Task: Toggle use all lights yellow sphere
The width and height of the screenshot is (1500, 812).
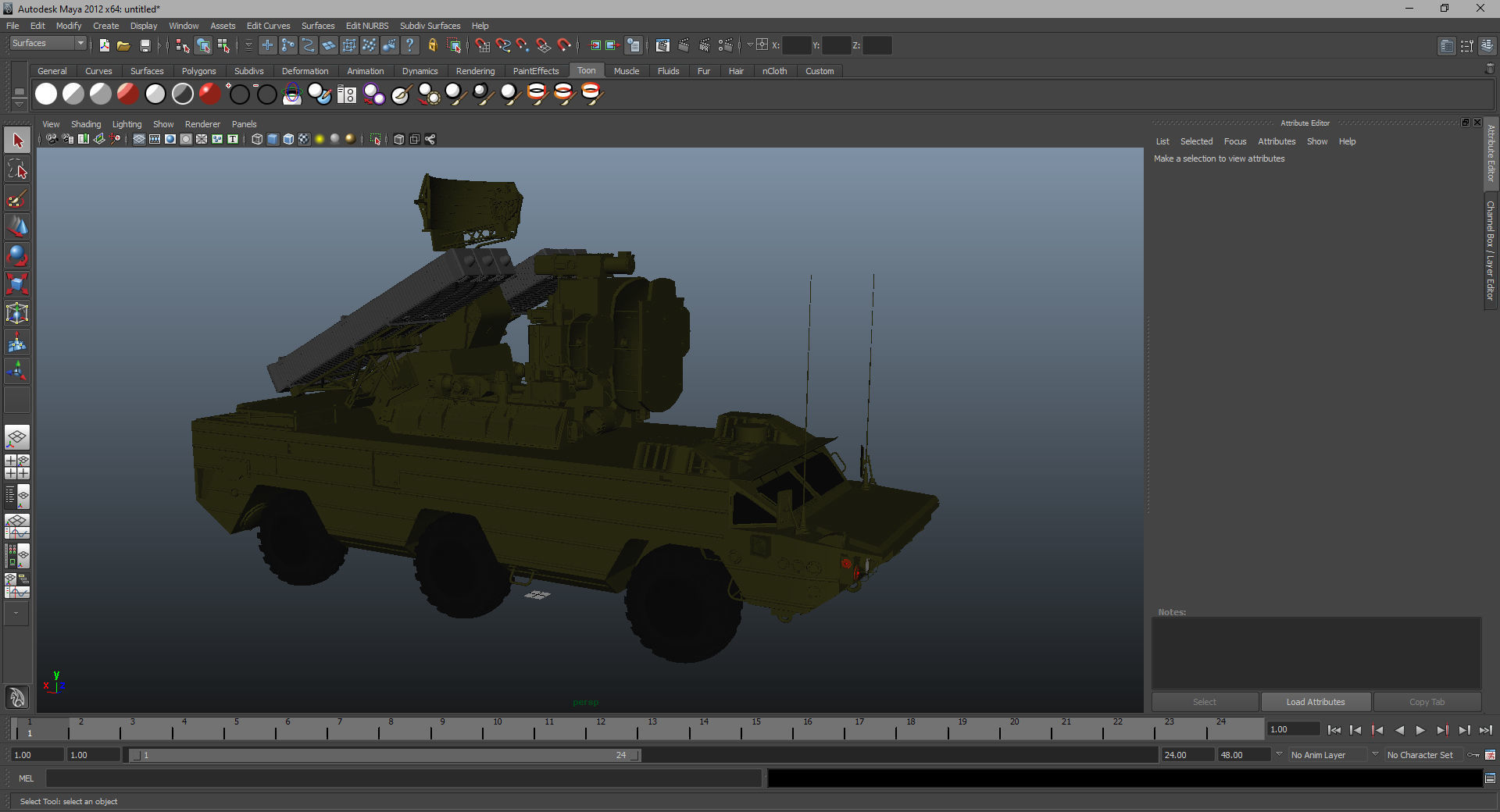Action: pos(320,139)
